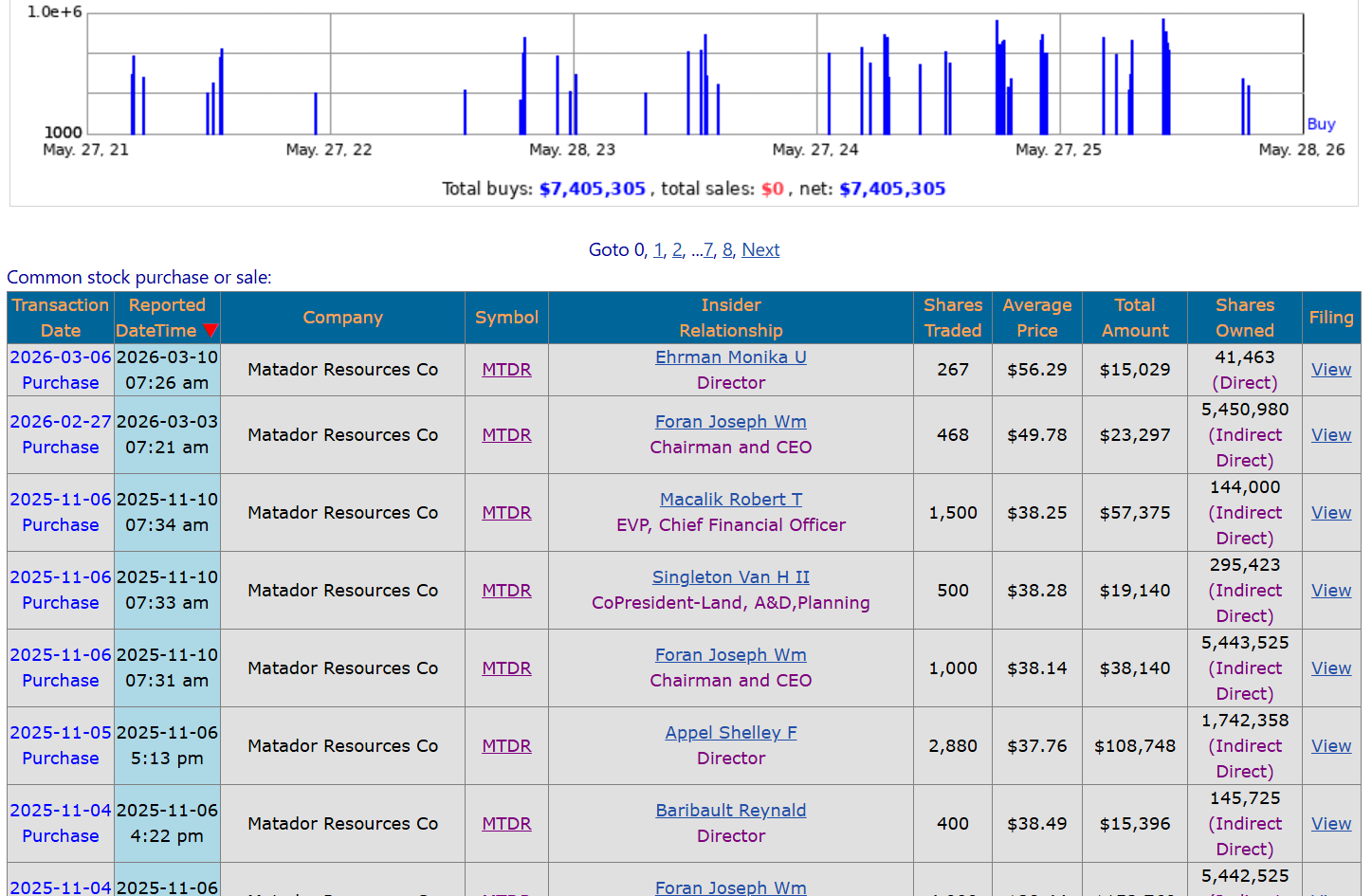Click the red sort arrow beside Reported DateTime

(210, 330)
